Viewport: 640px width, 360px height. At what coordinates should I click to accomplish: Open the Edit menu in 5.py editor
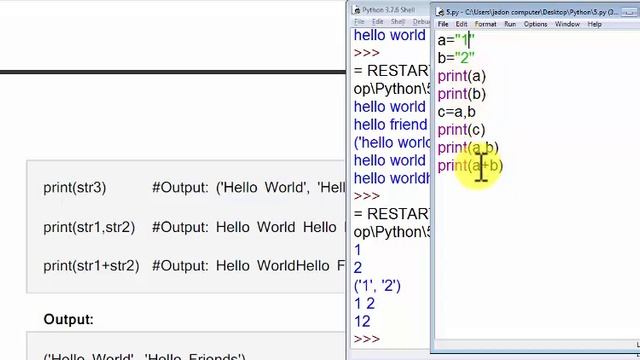[x=461, y=24]
